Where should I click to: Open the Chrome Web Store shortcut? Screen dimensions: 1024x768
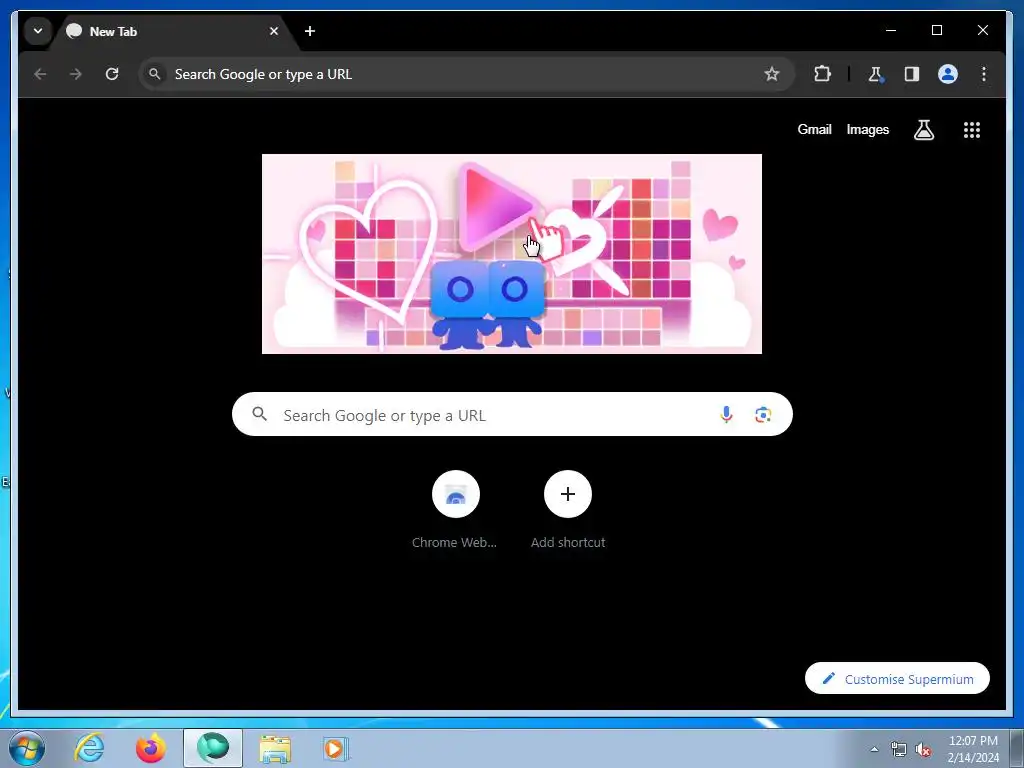pos(455,510)
